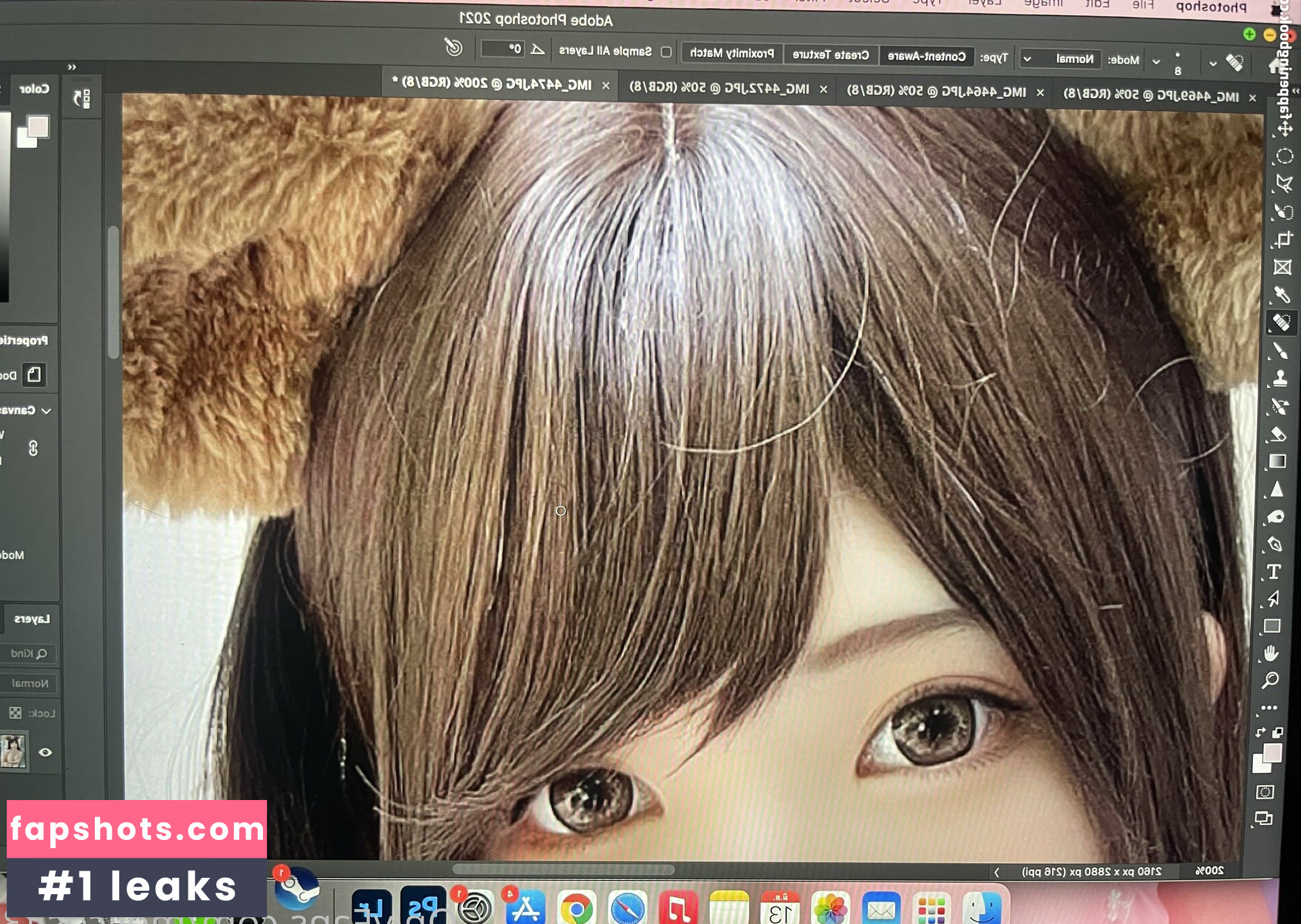Toggle Quick Mask mode icon
Viewport: 1301px width, 924px height.
(x=1265, y=792)
